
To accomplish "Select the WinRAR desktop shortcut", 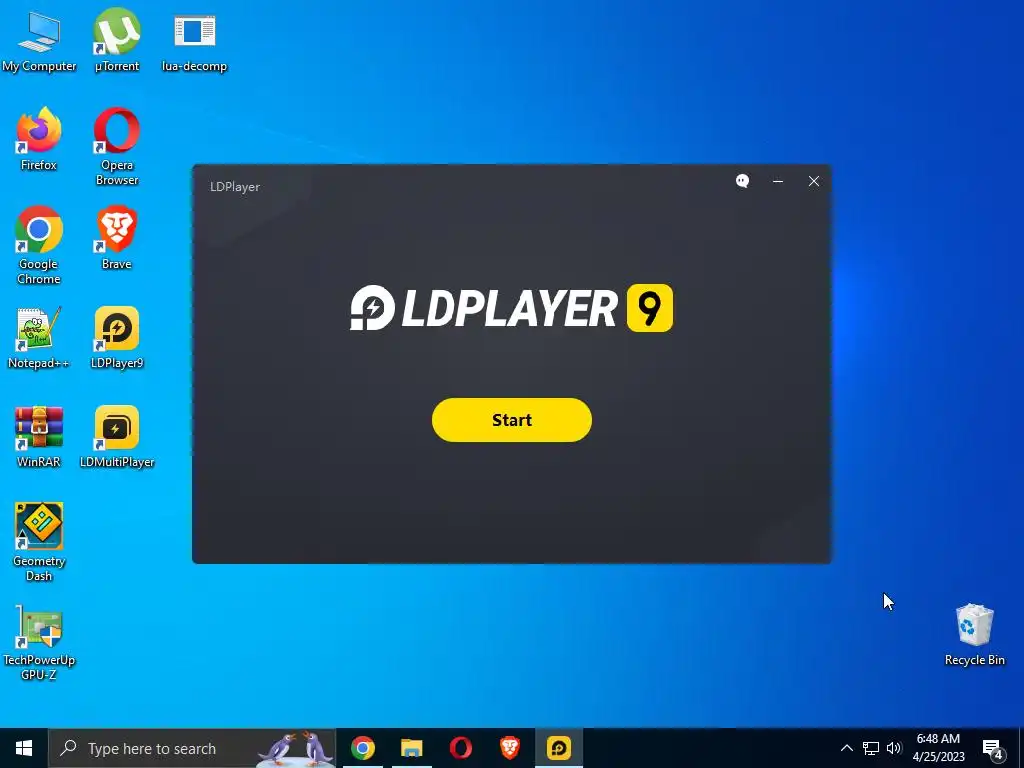I will point(39,437).
